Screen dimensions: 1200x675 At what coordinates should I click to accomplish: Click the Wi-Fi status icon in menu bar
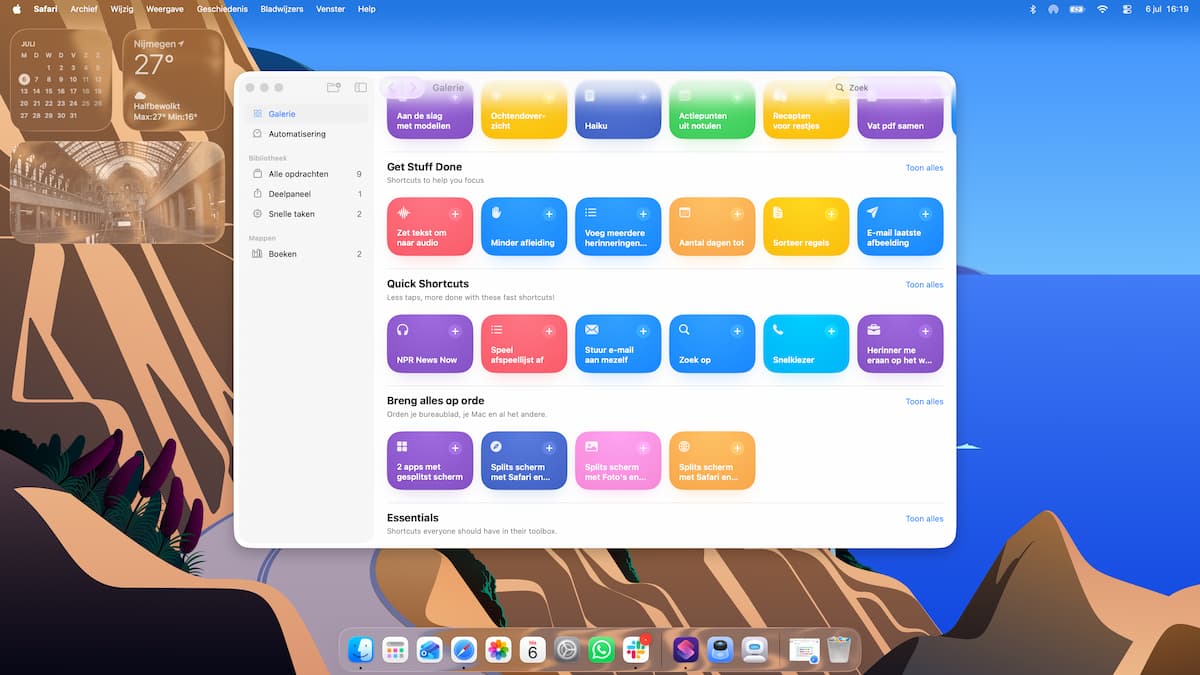pyautogui.click(x=1102, y=9)
